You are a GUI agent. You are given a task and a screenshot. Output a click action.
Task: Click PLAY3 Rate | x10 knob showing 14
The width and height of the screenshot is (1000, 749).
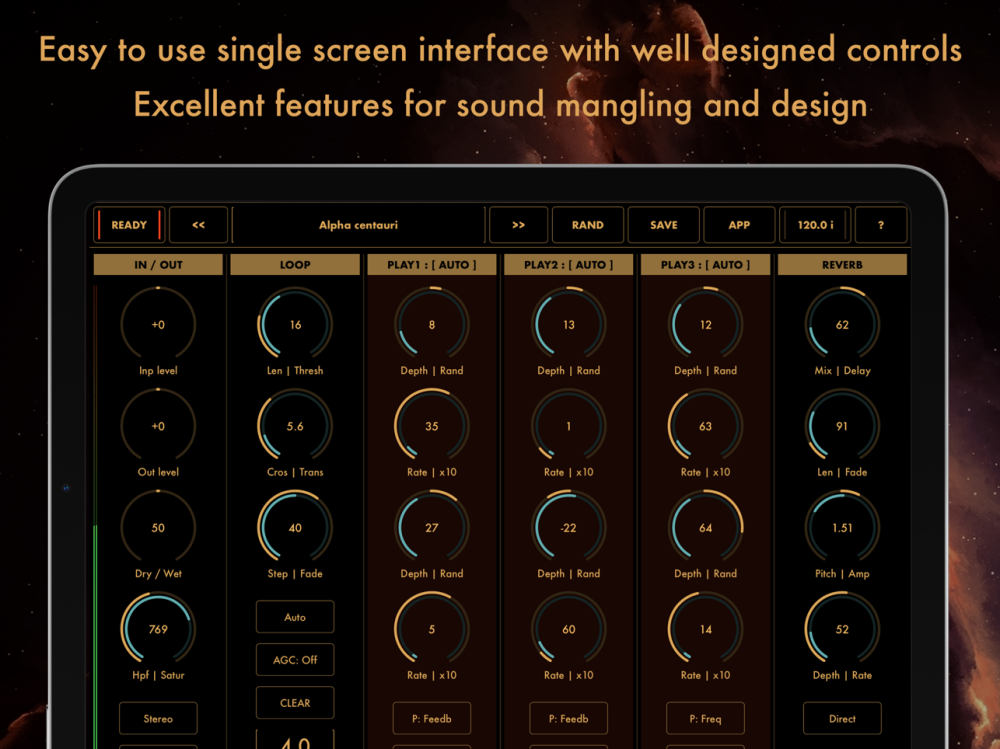[x=705, y=629]
